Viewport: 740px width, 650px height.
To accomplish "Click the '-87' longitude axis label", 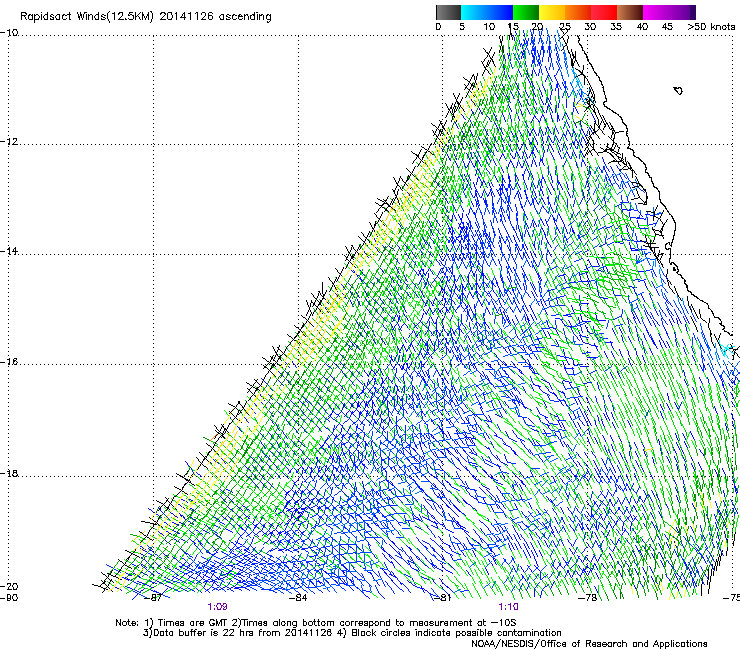I will 153,598.
